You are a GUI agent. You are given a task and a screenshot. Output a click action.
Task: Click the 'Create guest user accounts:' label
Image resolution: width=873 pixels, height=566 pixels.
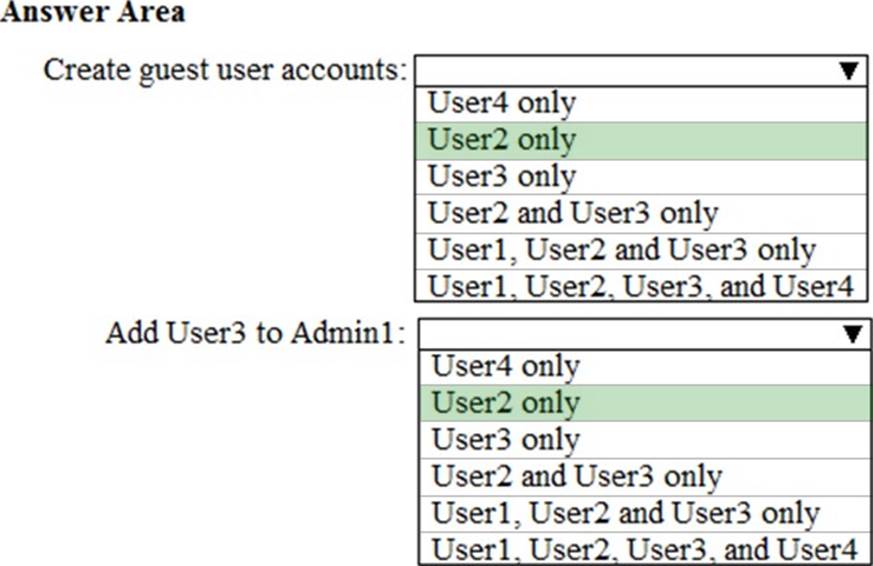[226, 71]
